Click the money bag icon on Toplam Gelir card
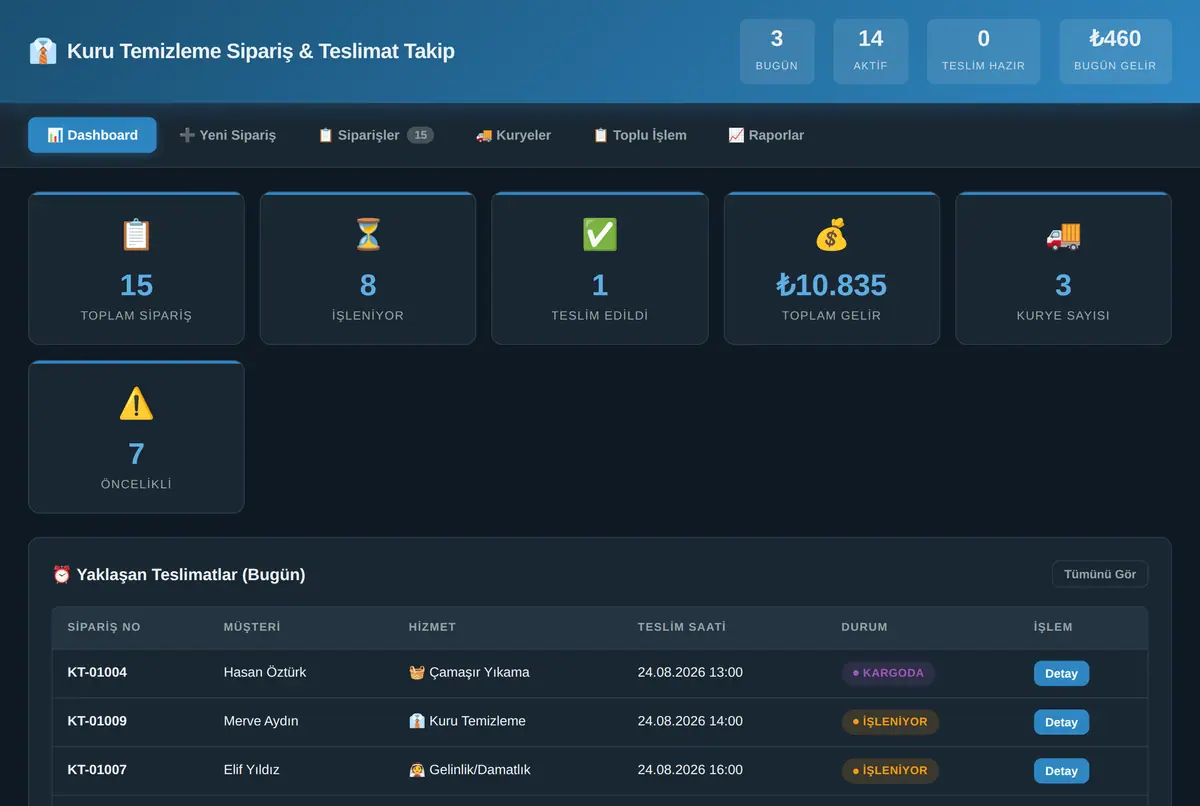1200x806 pixels. (831, 235)
